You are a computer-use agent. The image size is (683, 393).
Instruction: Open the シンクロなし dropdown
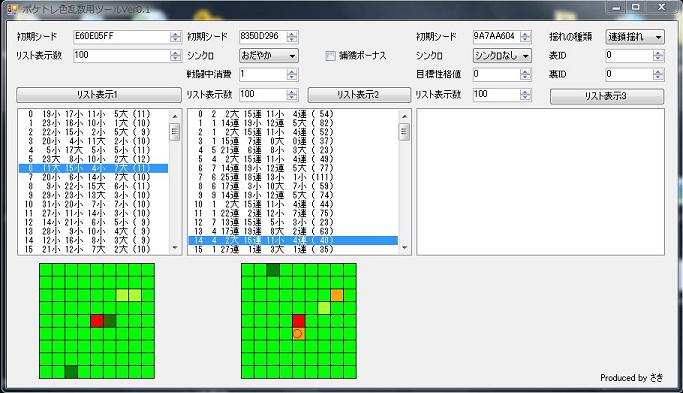click(x=502, y=55)
